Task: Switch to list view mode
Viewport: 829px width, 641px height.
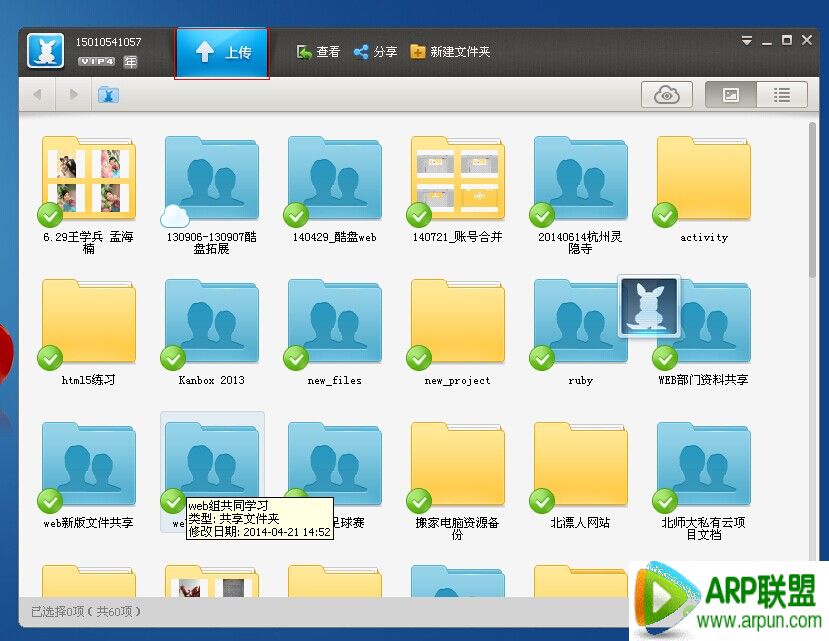Action: pyautogui.click(x=782, y=95)
